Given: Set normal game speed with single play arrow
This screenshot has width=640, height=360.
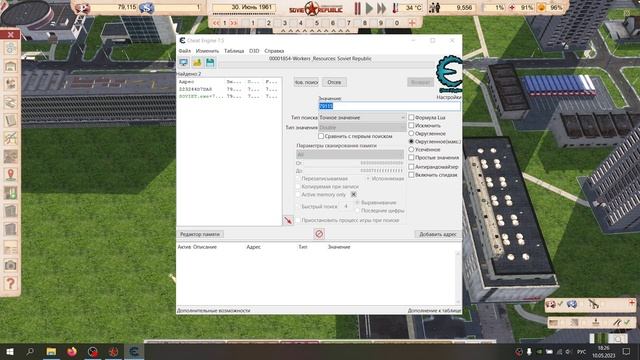Looking at the screenshot, I should pos(369,8).
